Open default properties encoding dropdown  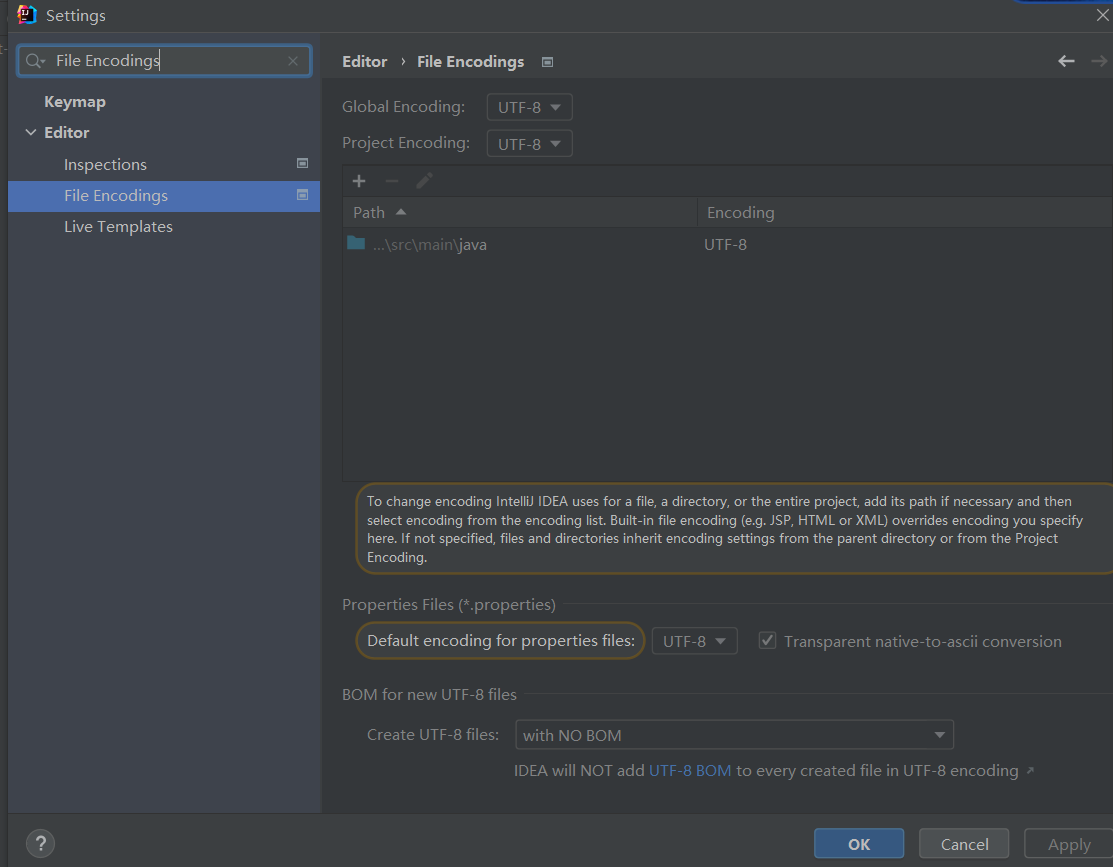point(694,641)
